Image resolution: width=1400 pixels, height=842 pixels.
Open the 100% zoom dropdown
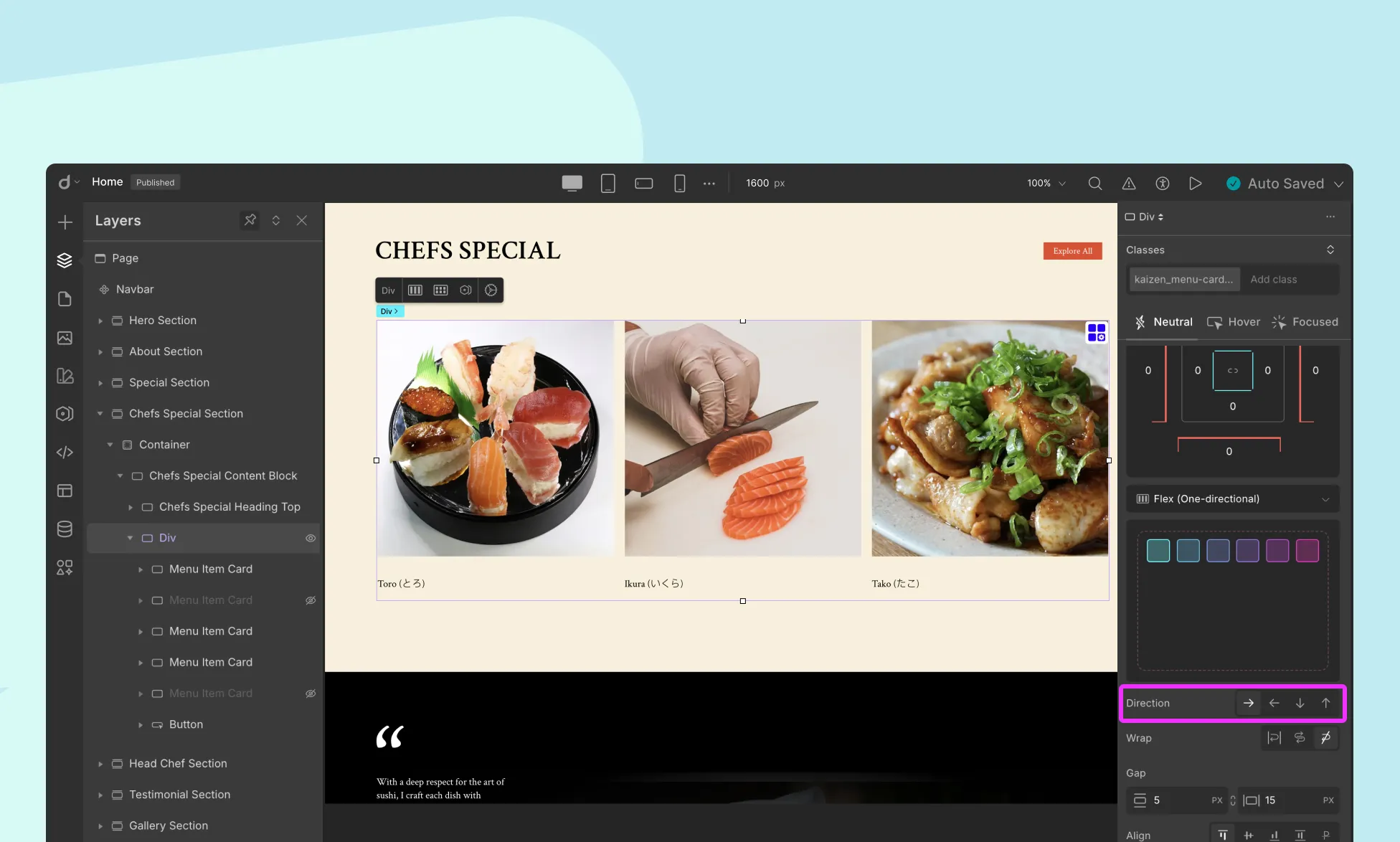tap(1046, 183)
